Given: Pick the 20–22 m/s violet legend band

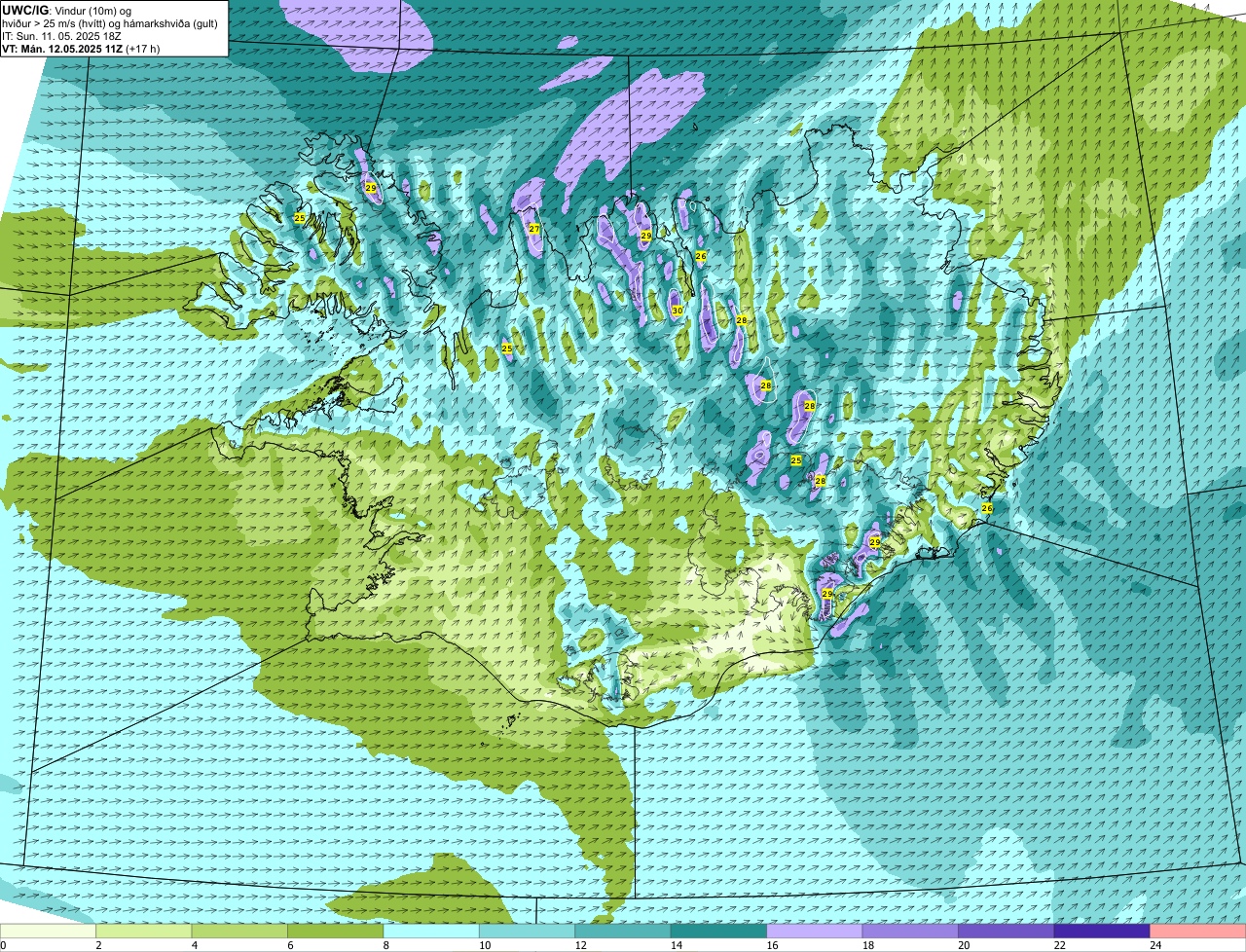Looking at the screenshot, I should tap(1007, 931).
